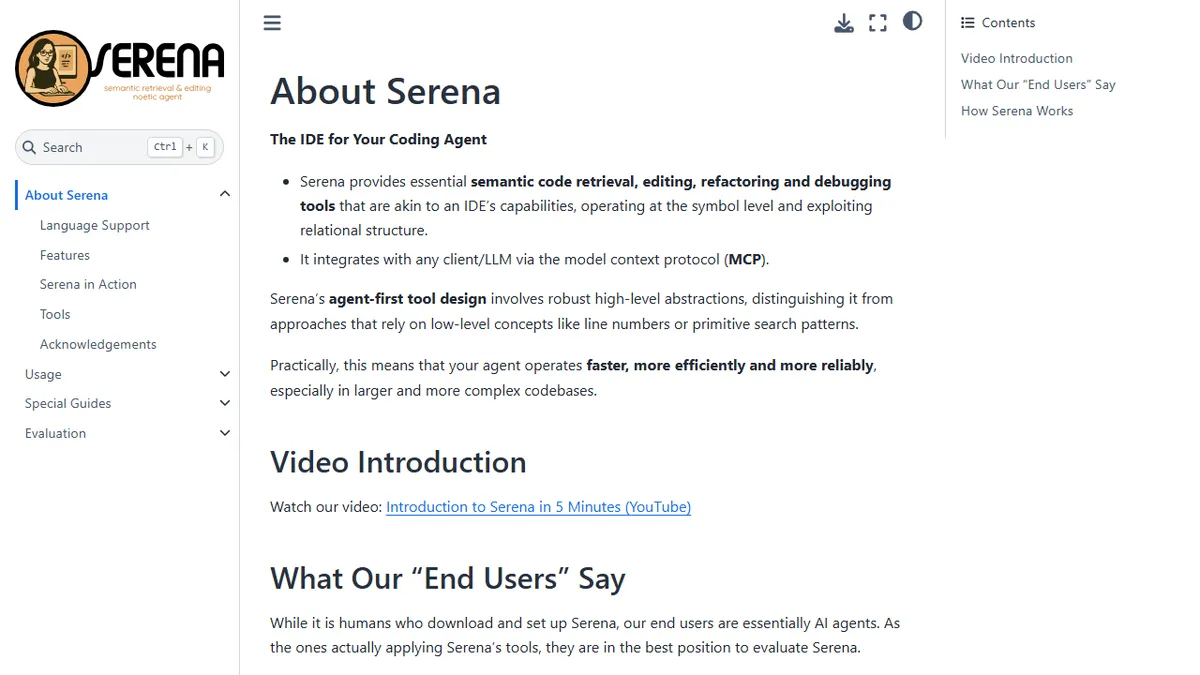Focus the Search input field

(119, 147)
